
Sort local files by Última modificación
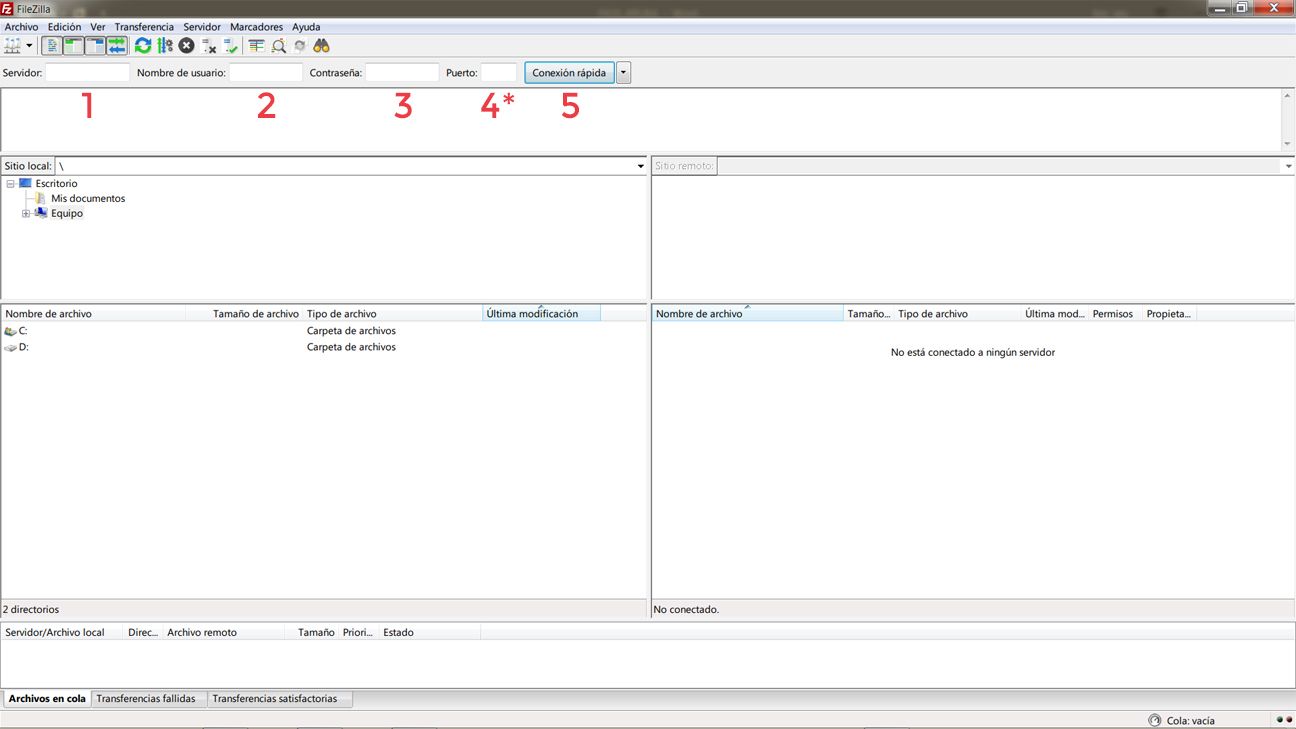[x=542, y=314]
